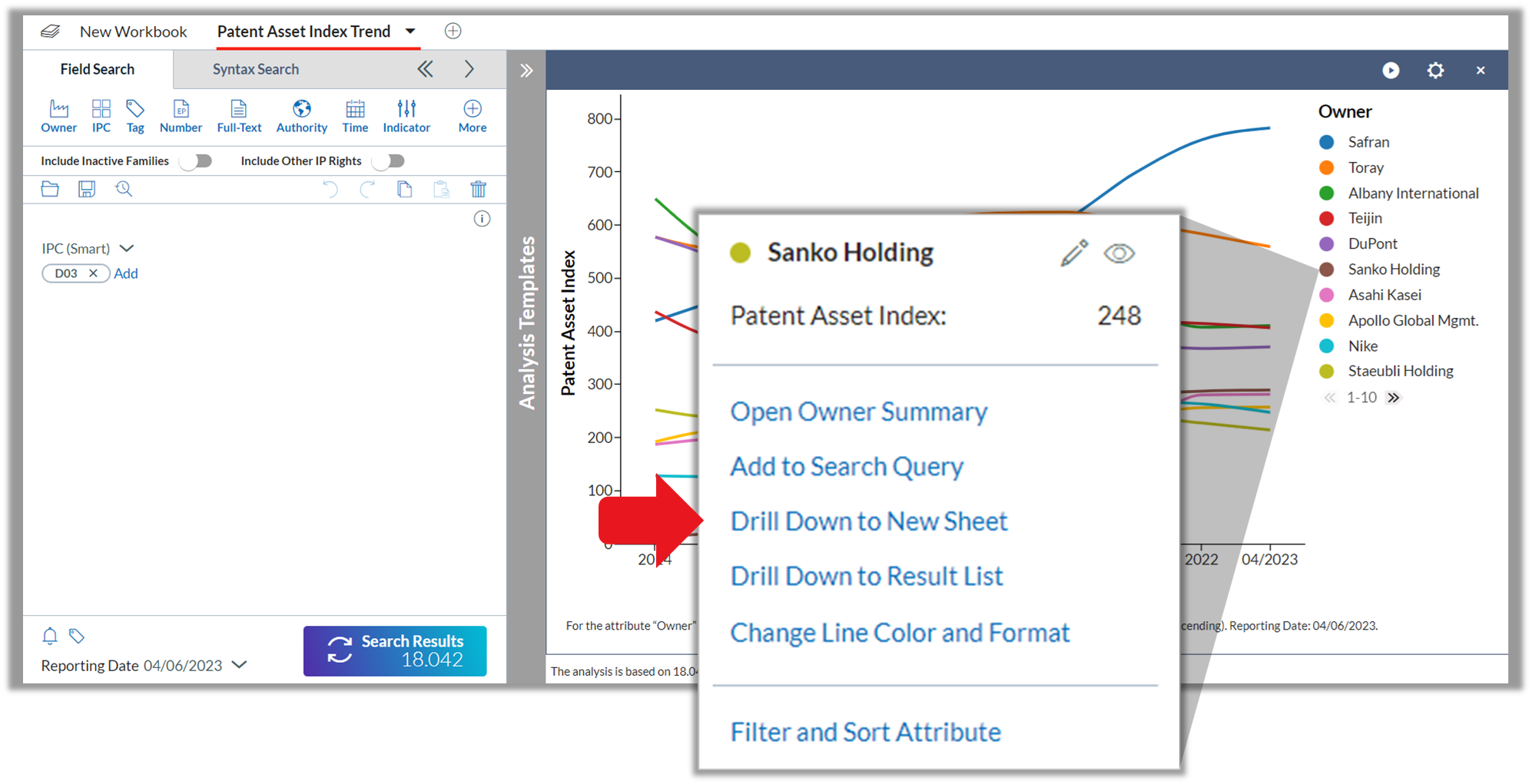Switch to Syntax Search tab

[256, 69]
